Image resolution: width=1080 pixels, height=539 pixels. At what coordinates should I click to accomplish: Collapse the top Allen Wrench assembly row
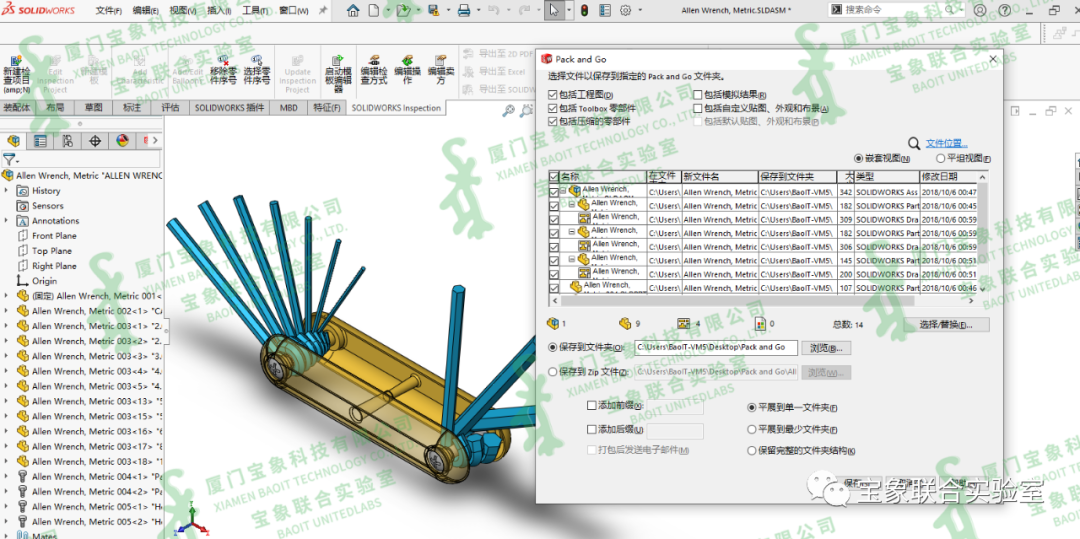pyautogui.click(x=563, y=191)
